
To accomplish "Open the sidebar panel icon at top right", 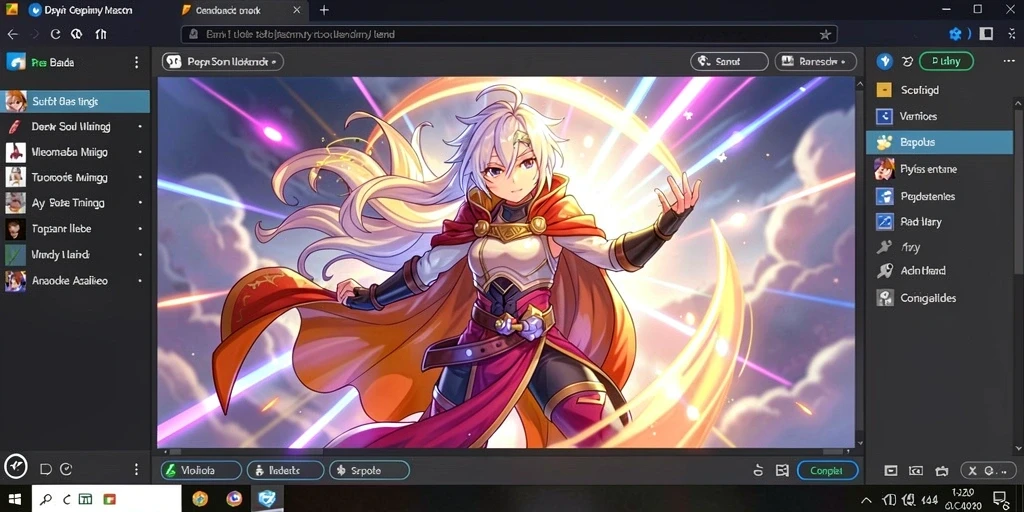I will (x=986, y=34).
